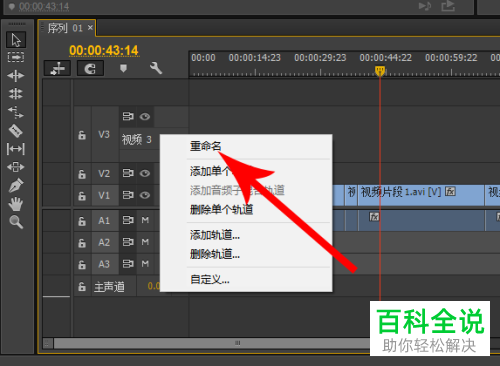Image resolution: width=500 pixels, height=366 pixels.
Task: Toggle lock on A1 track
Action: click(x=82, y=221)
